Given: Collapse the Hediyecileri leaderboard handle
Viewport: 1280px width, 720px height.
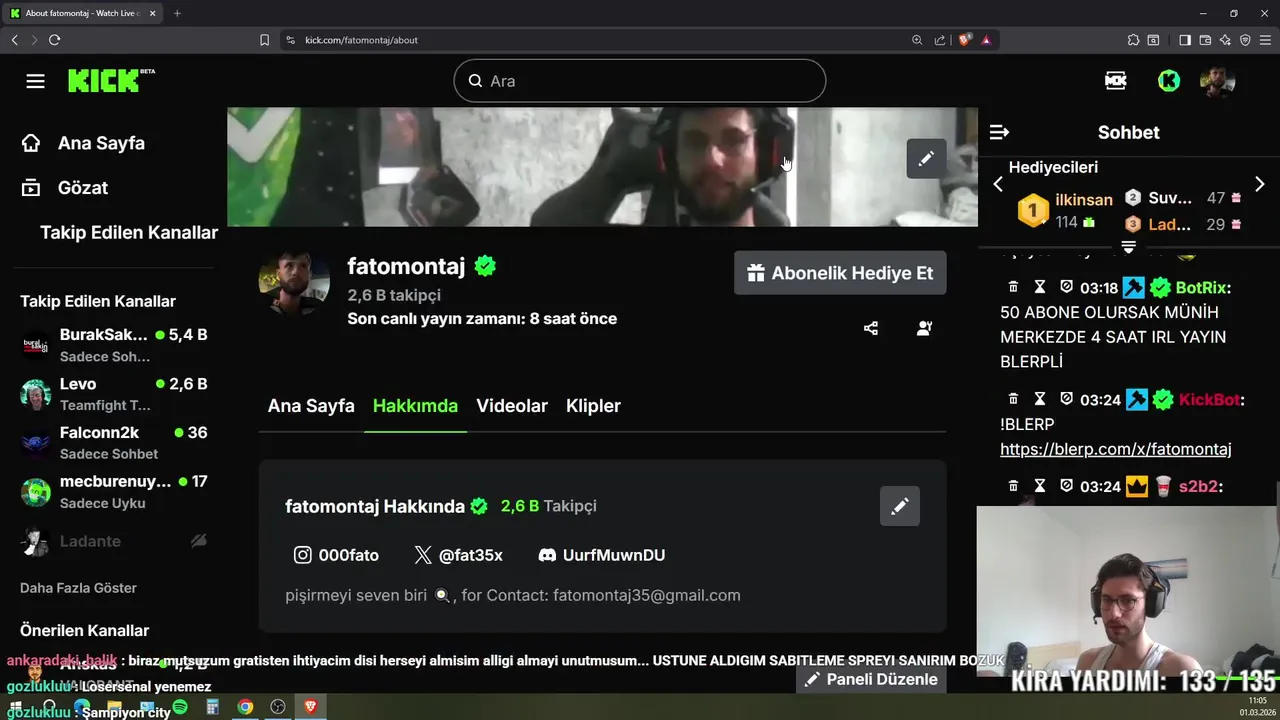Looking at the screenshot, I should pyautogui.click(x=1128, y=246).
